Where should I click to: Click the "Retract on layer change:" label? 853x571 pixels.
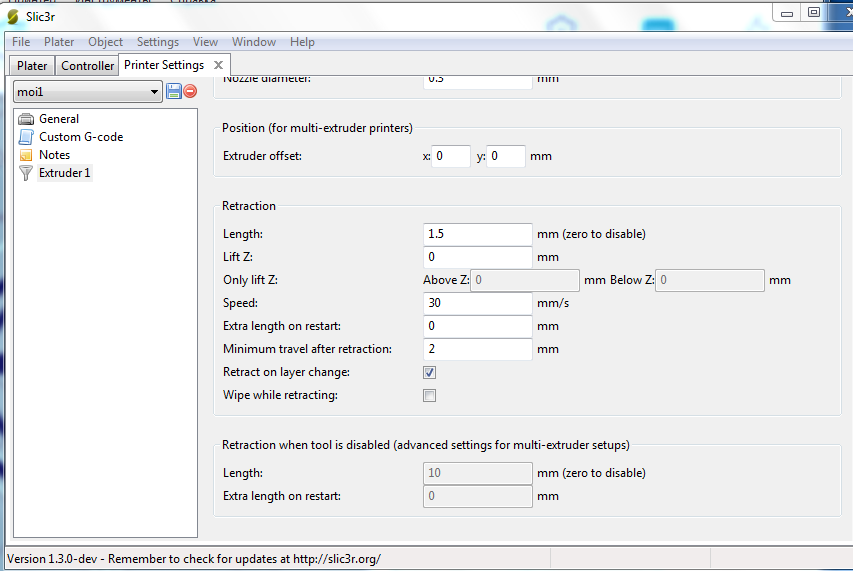point(286,373)
